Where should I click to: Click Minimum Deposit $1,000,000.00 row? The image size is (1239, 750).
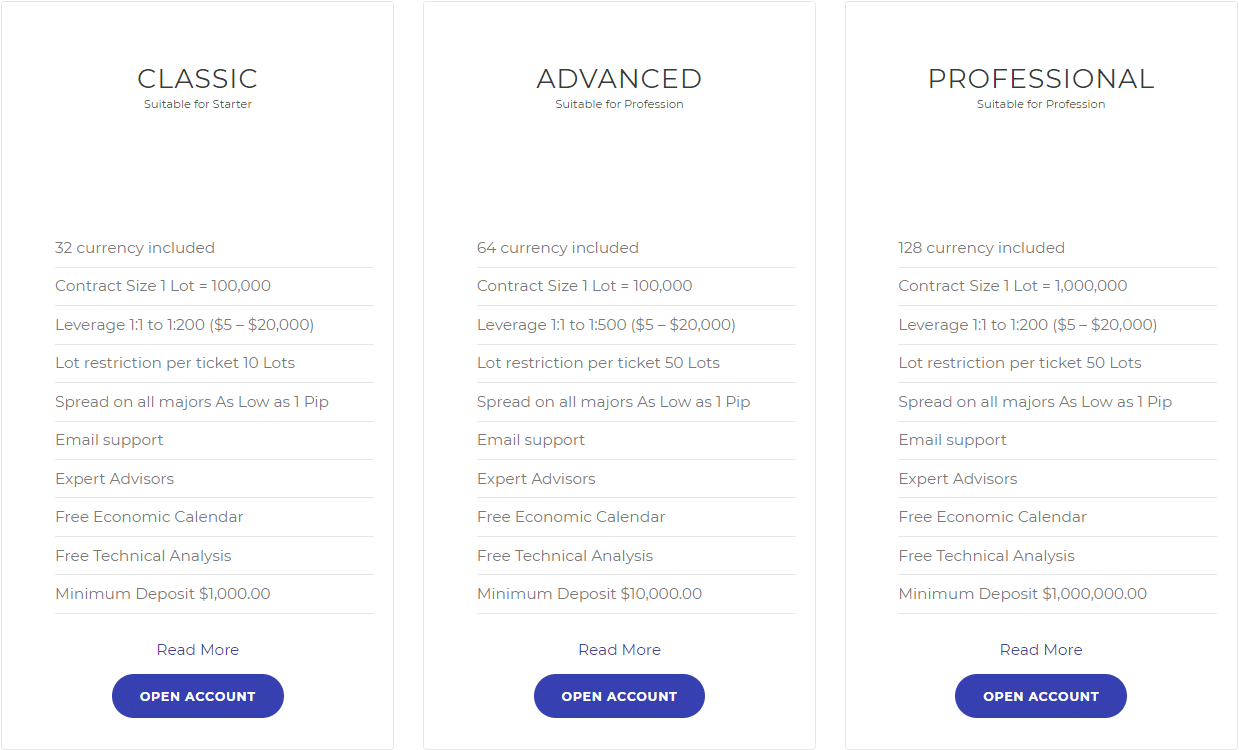pos(1057,594)
